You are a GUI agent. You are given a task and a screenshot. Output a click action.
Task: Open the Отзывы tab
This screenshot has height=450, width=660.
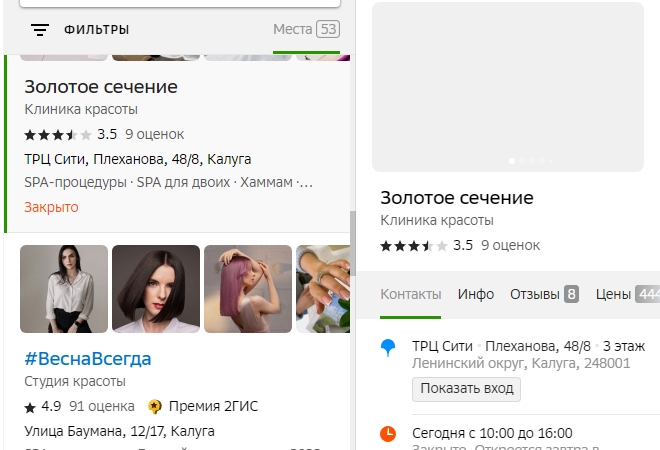544,294
